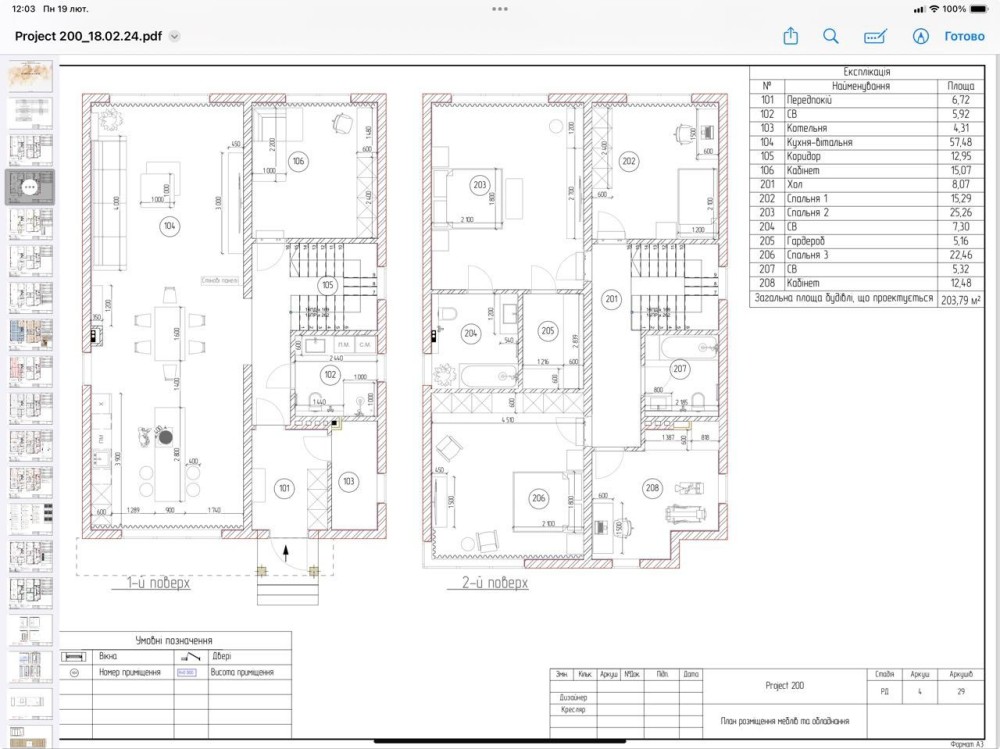Open the pink-tinted page thumbnail in the sidebar
Viewport: 1000px width, 749px height.
click(x=28, y=372)
